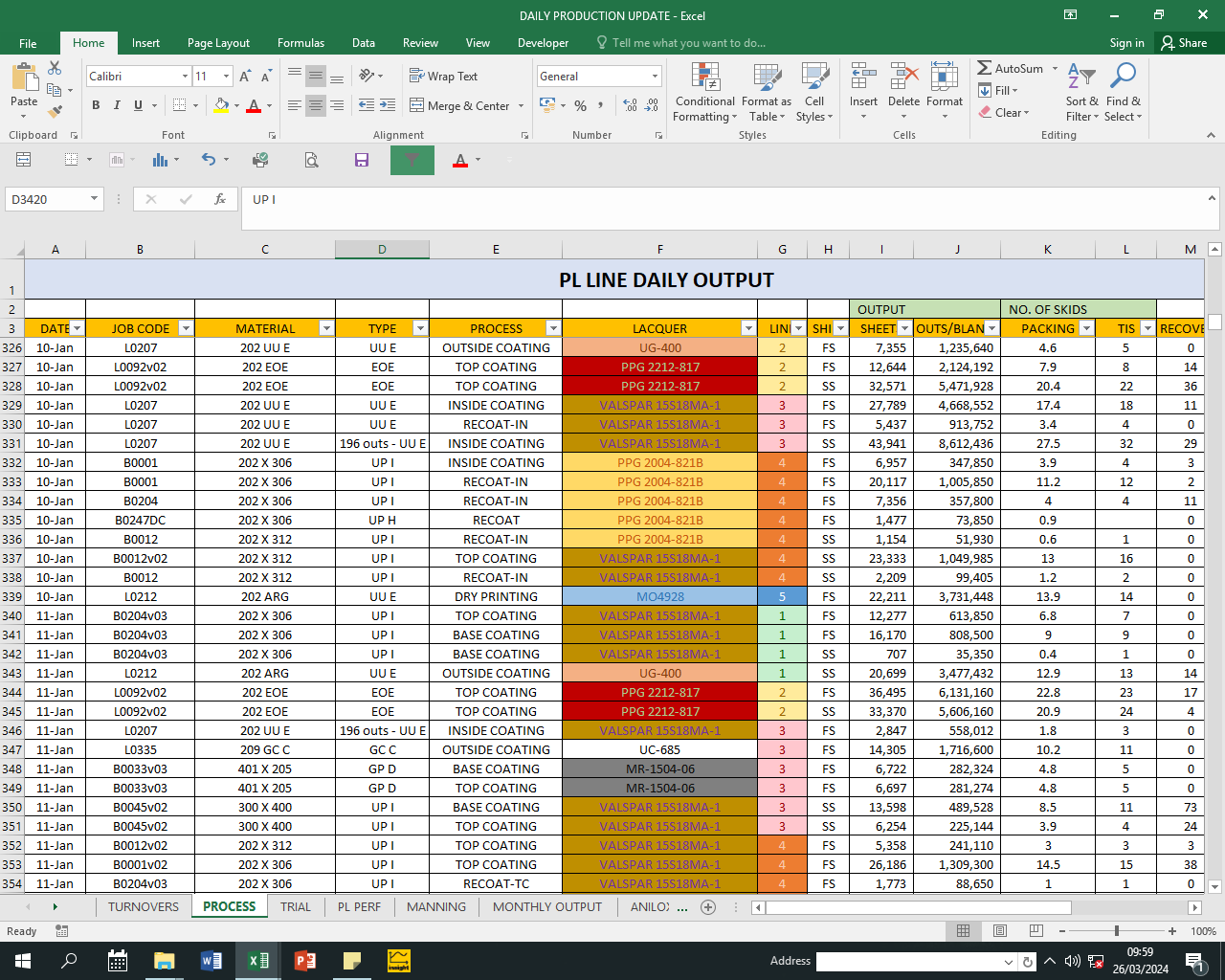Add a new sheet with the plus icon
Screen dimensions: 1225x980
pyautogui.click(x=708, y=907)
